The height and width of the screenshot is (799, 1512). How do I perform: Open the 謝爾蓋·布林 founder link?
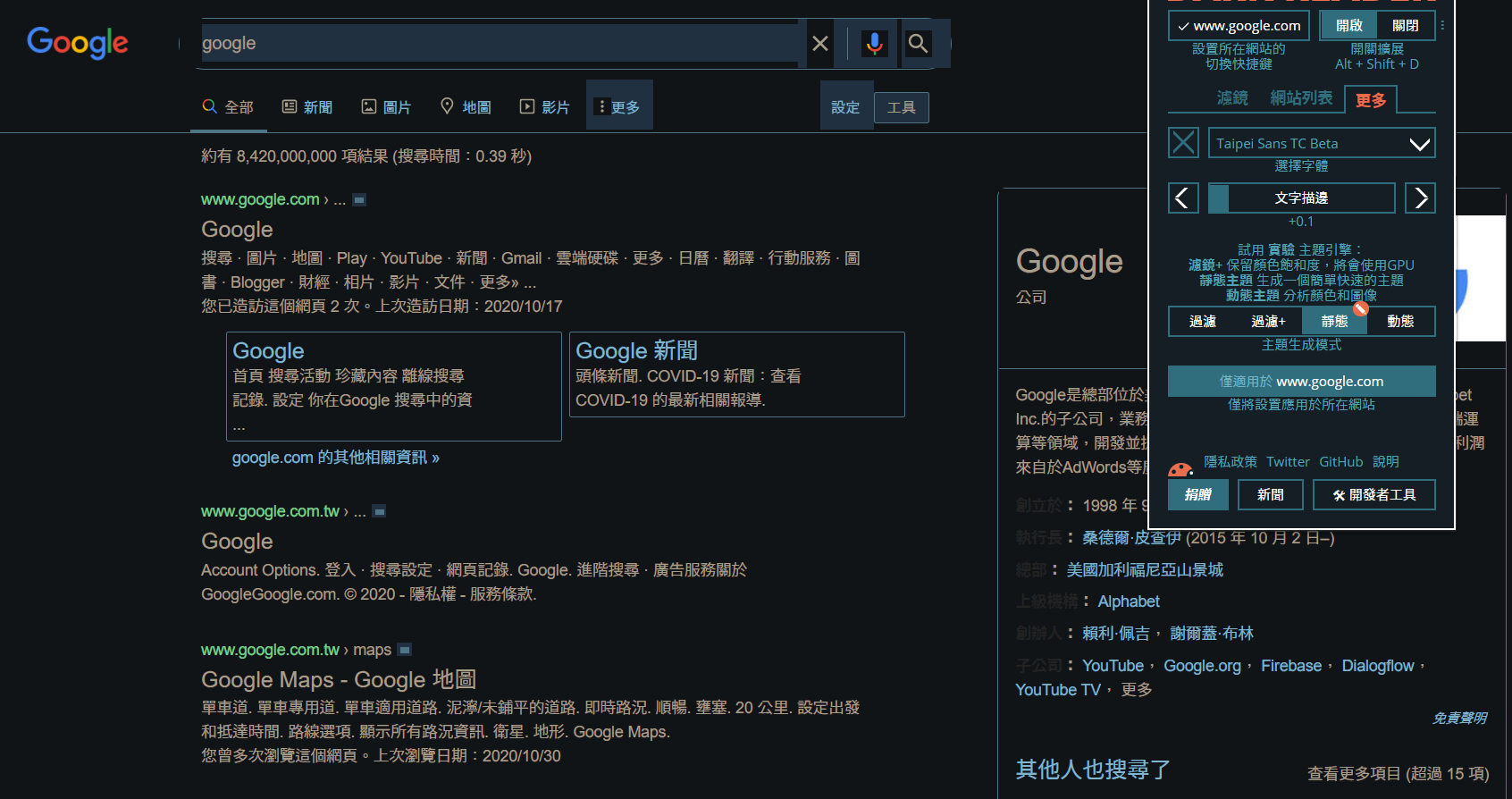click(x=1212, y=634)
